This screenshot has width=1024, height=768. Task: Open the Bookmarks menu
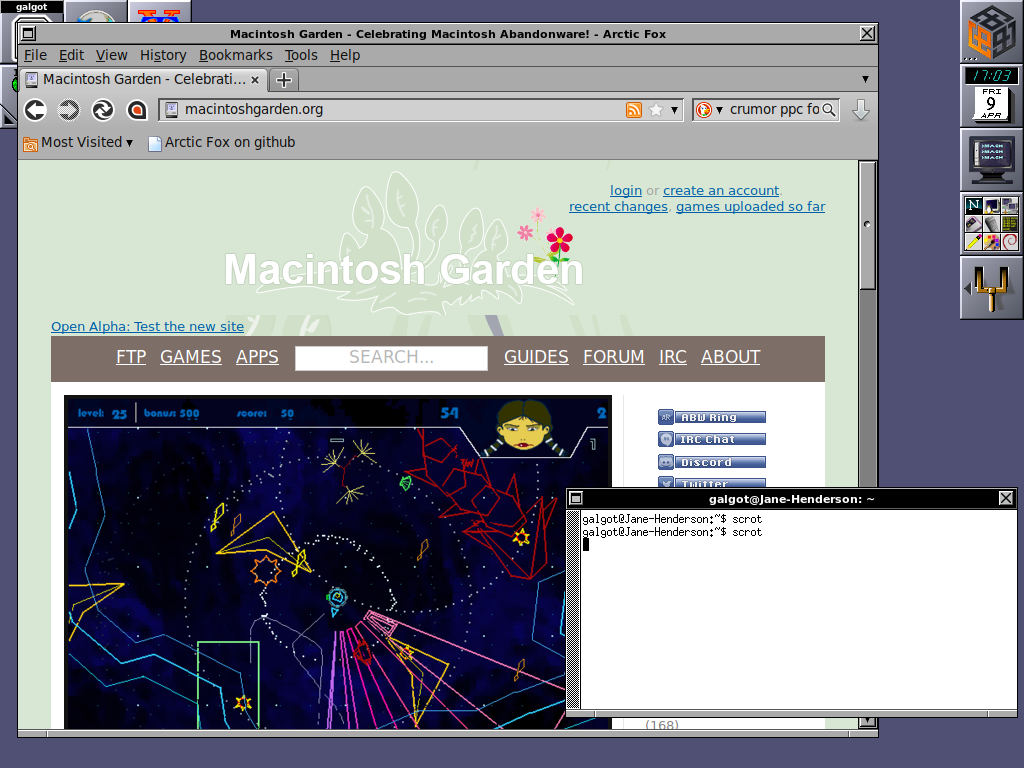point(235,56)
